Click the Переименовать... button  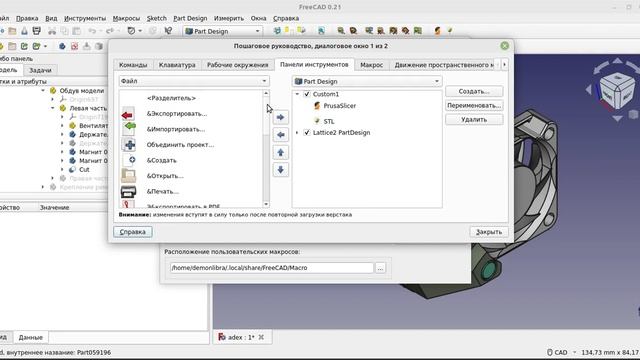click(474, 105)
